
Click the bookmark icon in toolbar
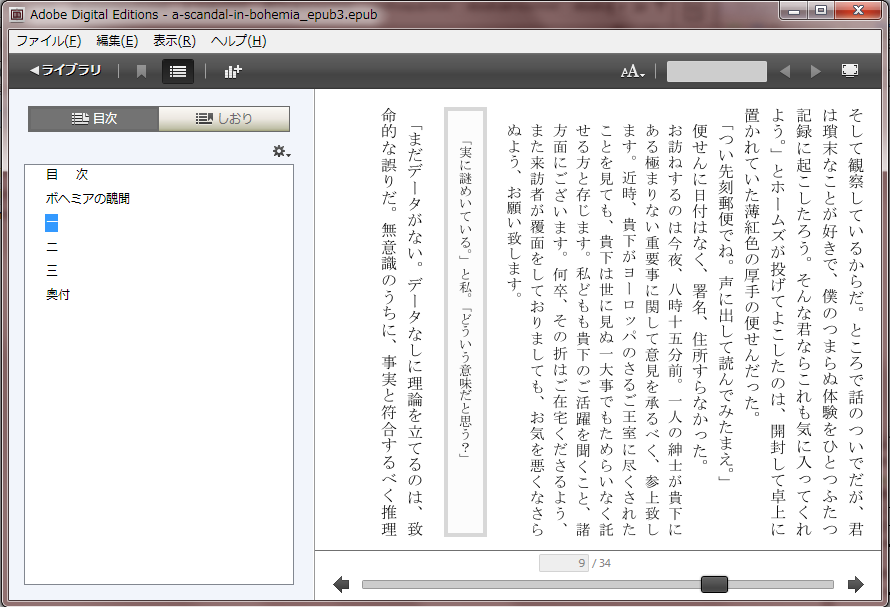(x=141, y=71)
